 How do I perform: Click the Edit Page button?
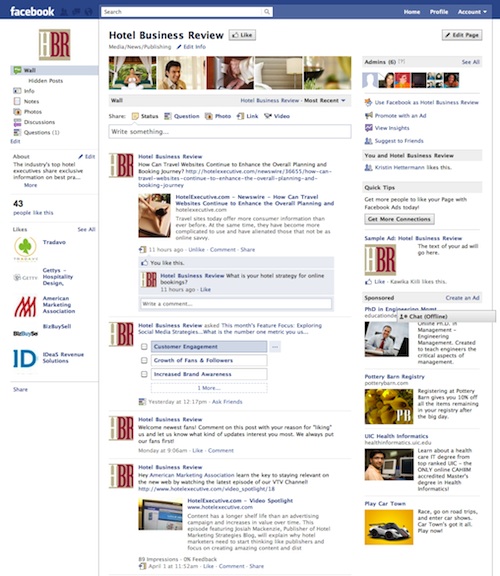tap(462, 35)
